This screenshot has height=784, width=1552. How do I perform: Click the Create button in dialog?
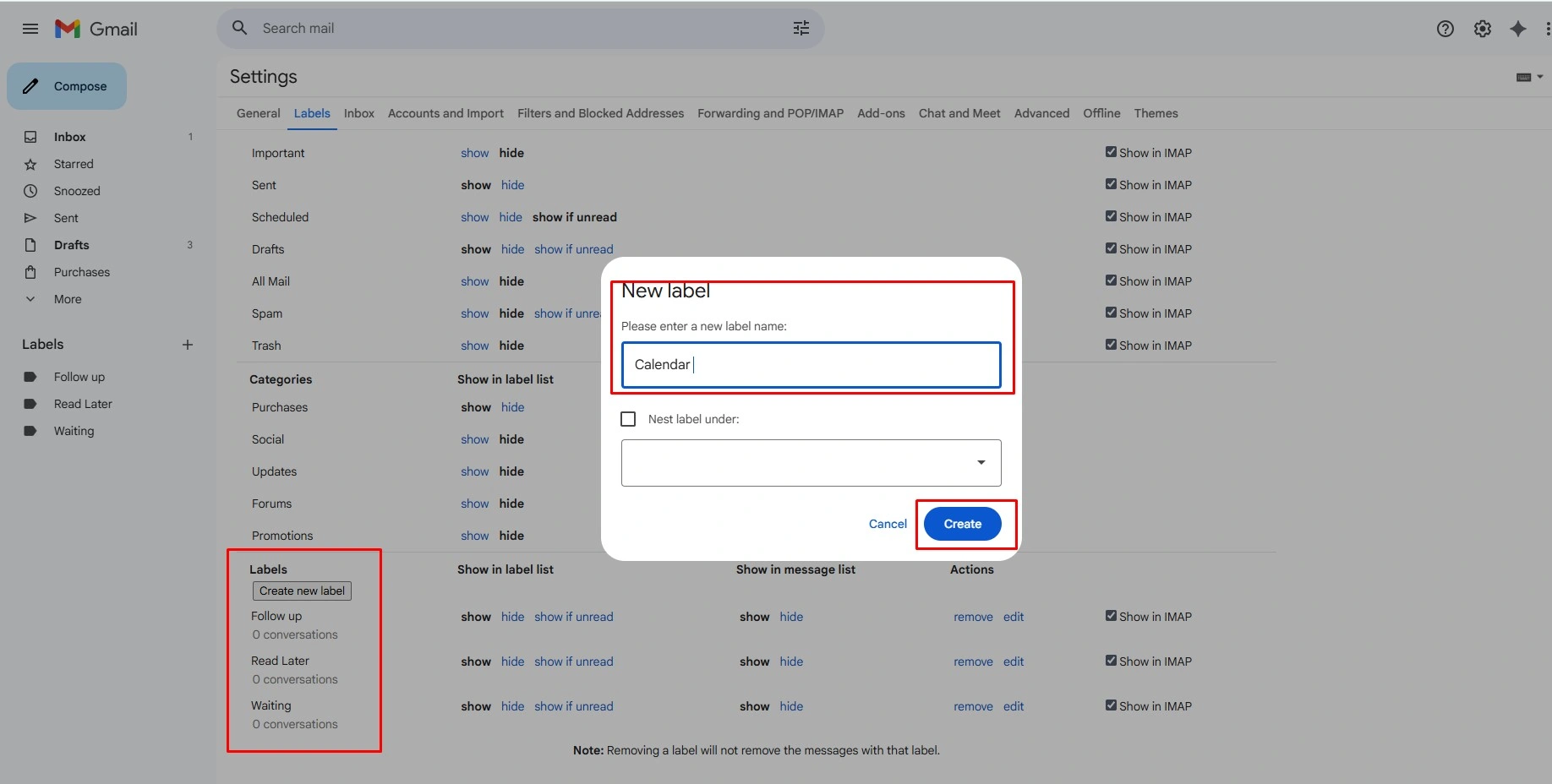click(963, 524)
